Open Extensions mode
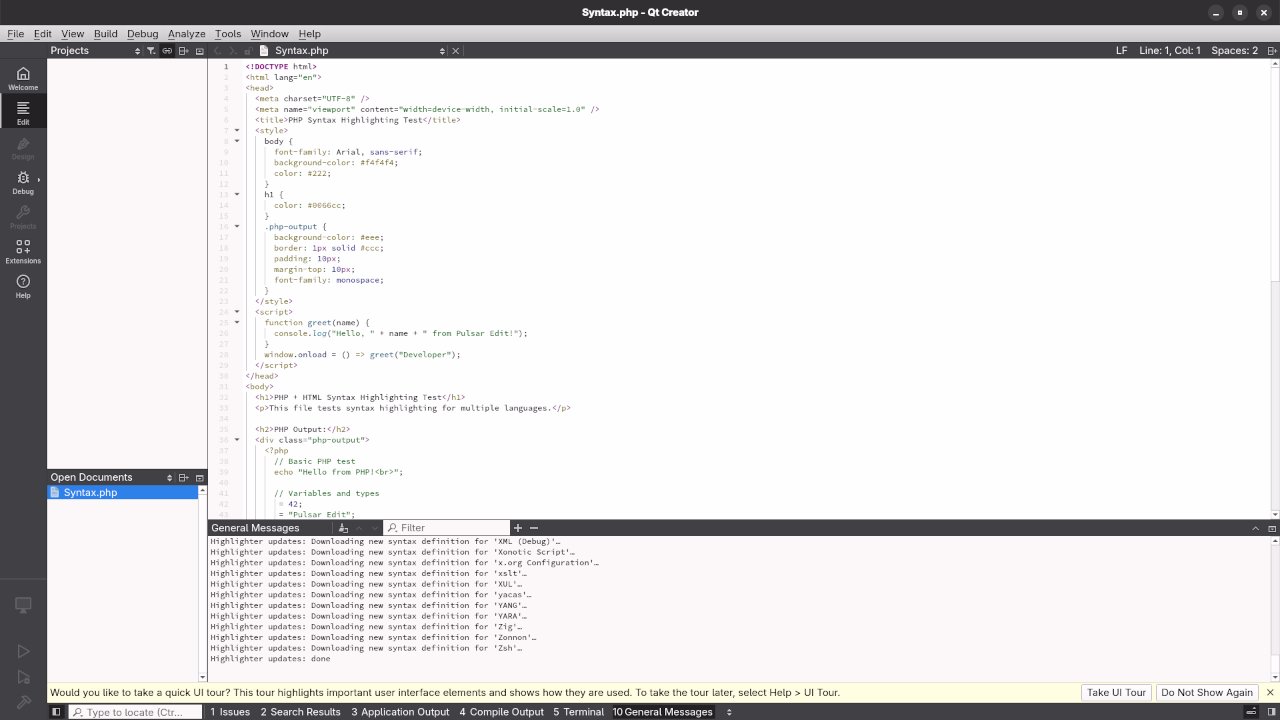The image size is (1280, 720). (x=23, y=251)
